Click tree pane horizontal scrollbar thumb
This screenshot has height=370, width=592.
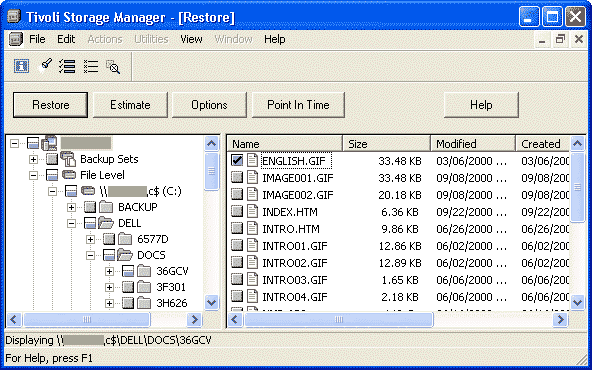(87, 320)
